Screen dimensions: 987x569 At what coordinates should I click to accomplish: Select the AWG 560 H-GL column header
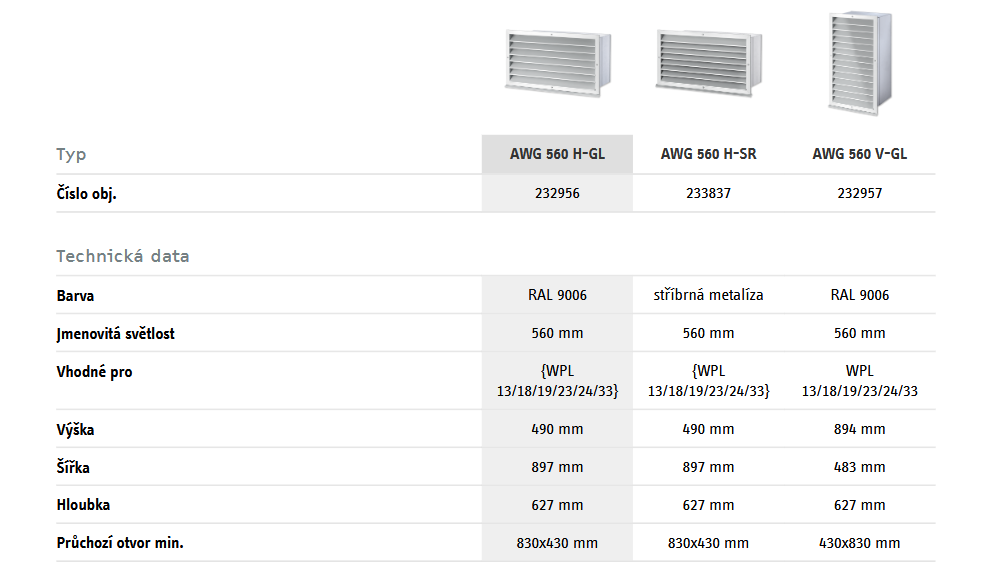(x=557, y=154)
